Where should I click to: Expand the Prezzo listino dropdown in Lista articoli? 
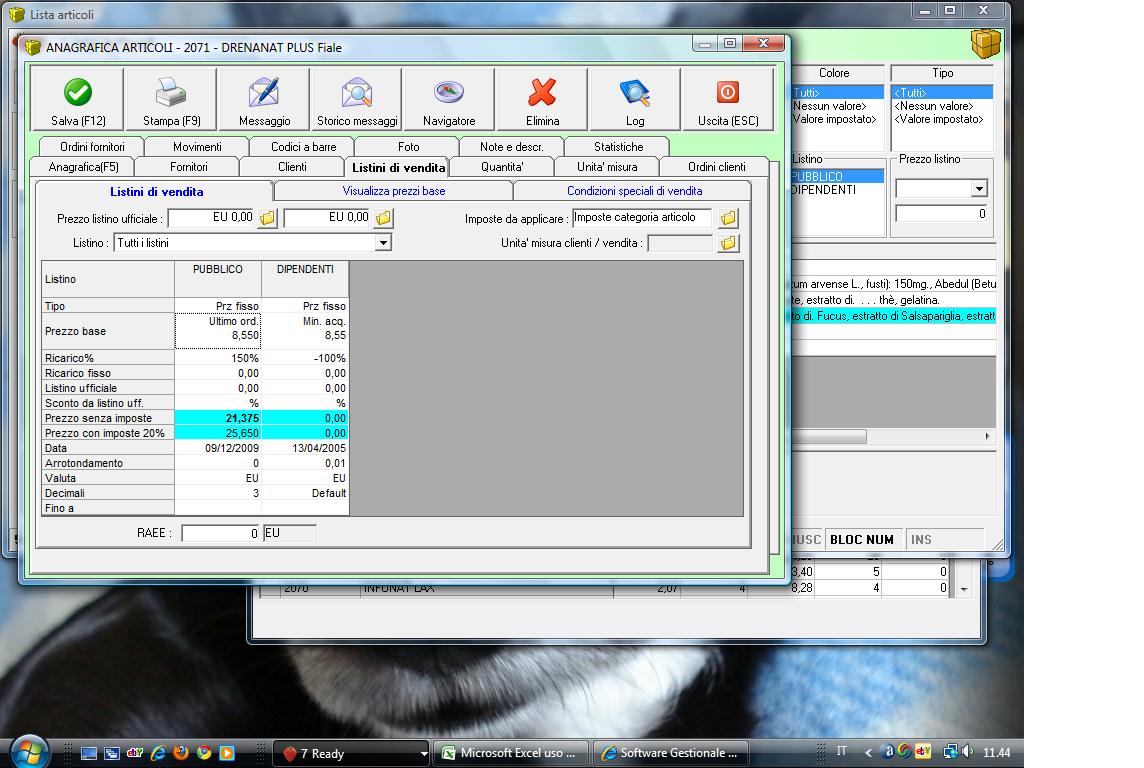[978, 189]
